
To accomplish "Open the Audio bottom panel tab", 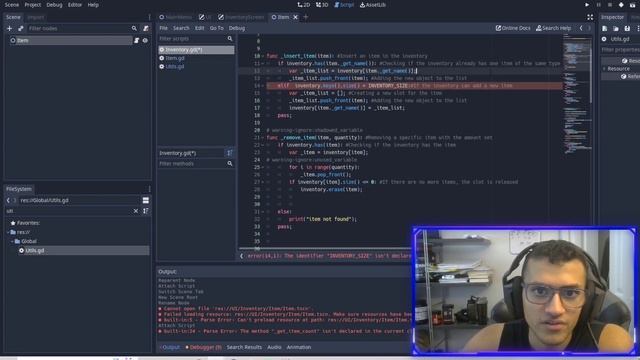I will click(x=274, y=347).
